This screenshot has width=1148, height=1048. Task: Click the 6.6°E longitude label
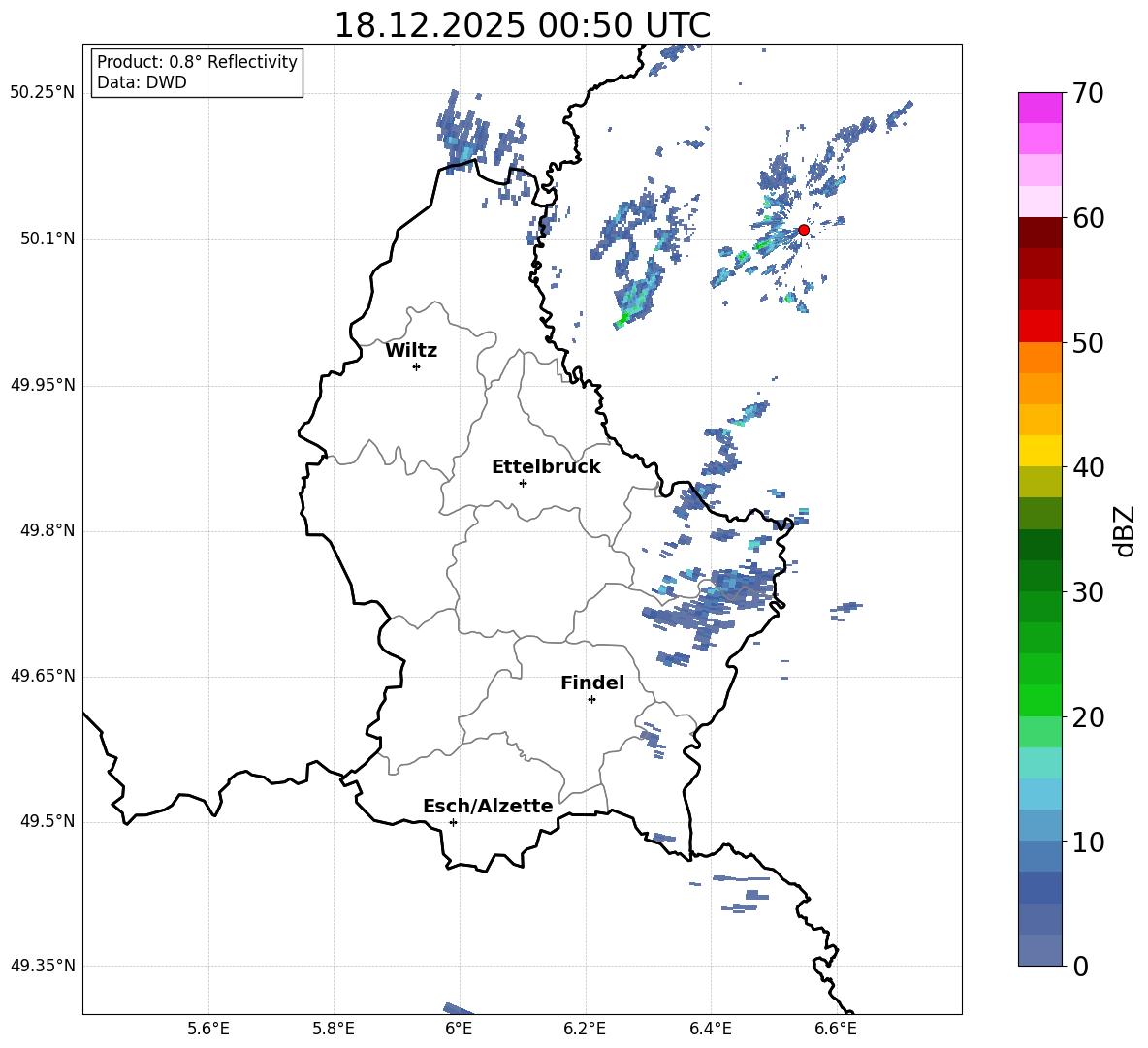(x=836, y=1029)
